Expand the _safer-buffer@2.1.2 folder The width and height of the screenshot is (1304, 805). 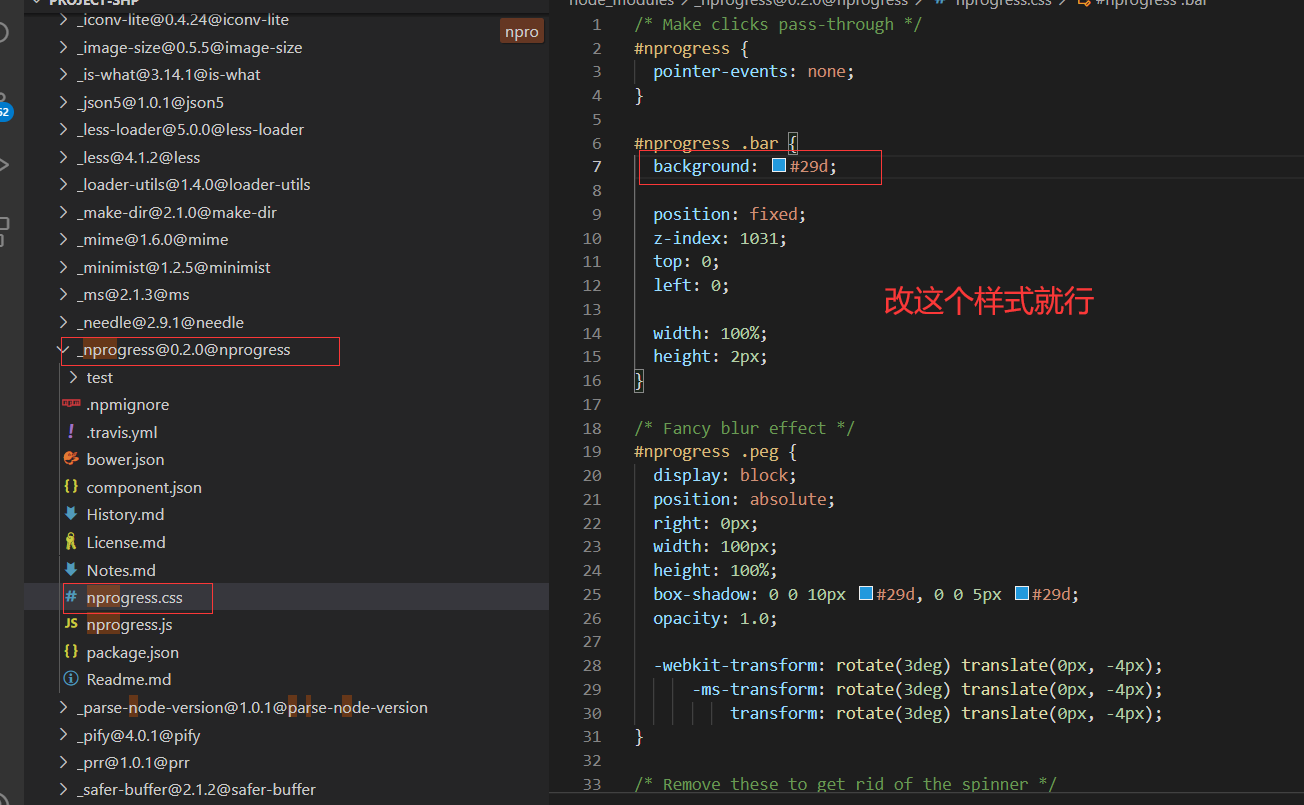[65, 789]
